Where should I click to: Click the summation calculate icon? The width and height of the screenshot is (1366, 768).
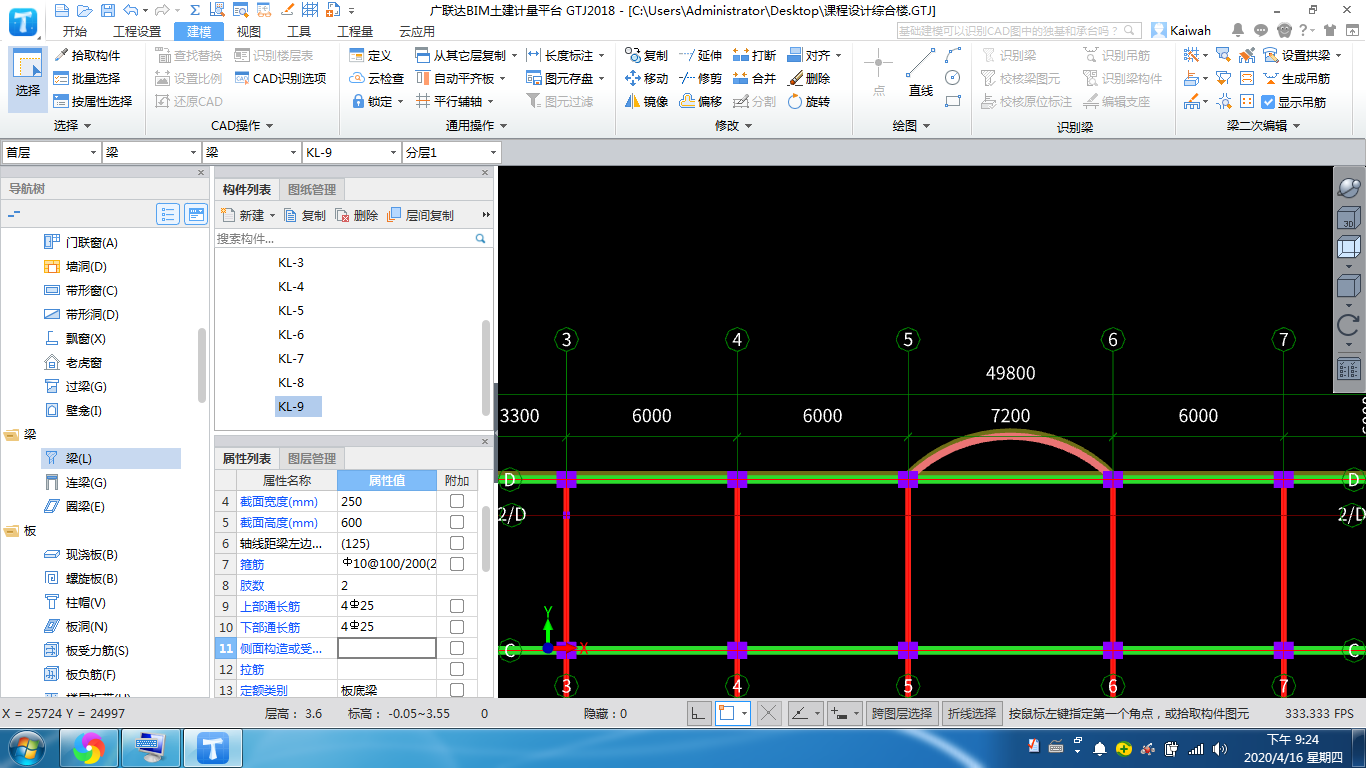pos(193,10)
